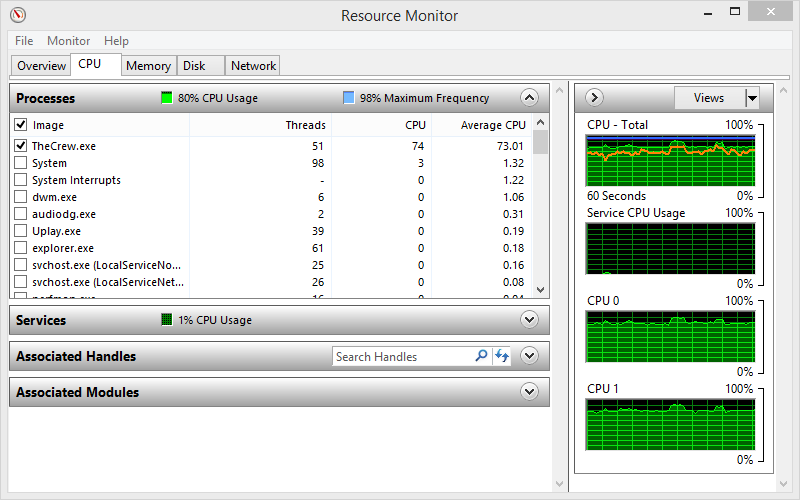The width and height of the screenshot is (800, 500).
Task: Close the Resource Monitor window
Action: point(770,11)
